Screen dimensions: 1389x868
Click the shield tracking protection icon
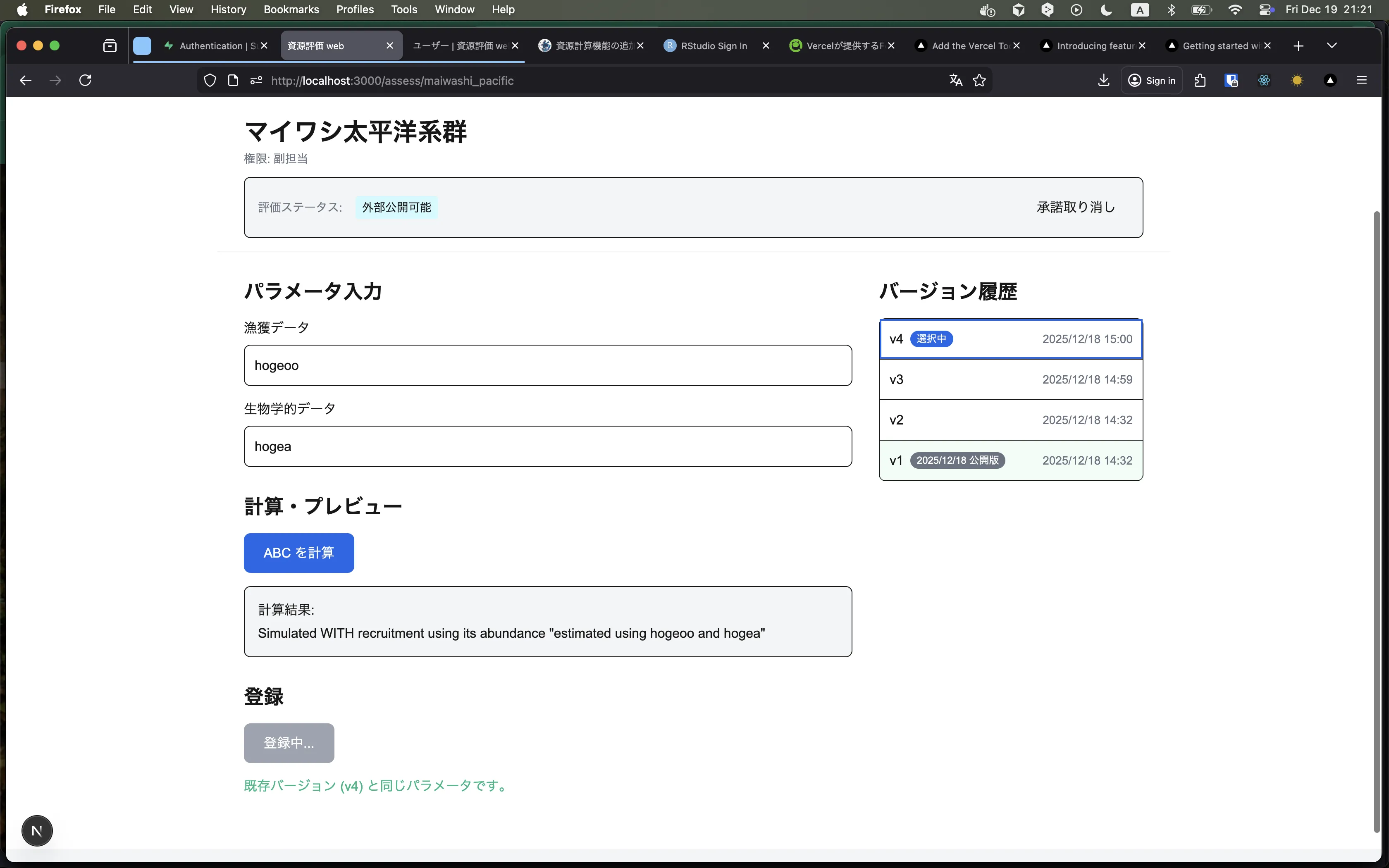pyautogui.click(x=209, y=80)
